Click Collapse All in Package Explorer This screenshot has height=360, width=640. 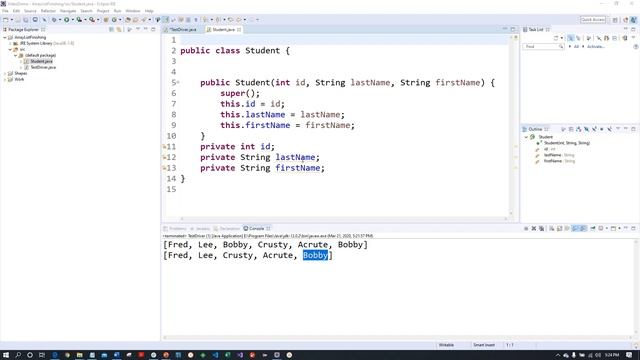click(111, 29)
